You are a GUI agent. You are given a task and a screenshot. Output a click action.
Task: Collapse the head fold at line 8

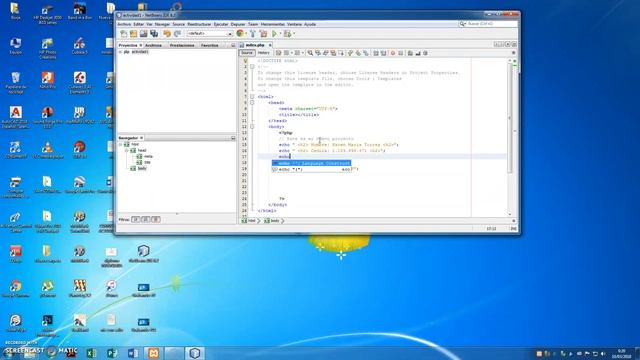252,103
